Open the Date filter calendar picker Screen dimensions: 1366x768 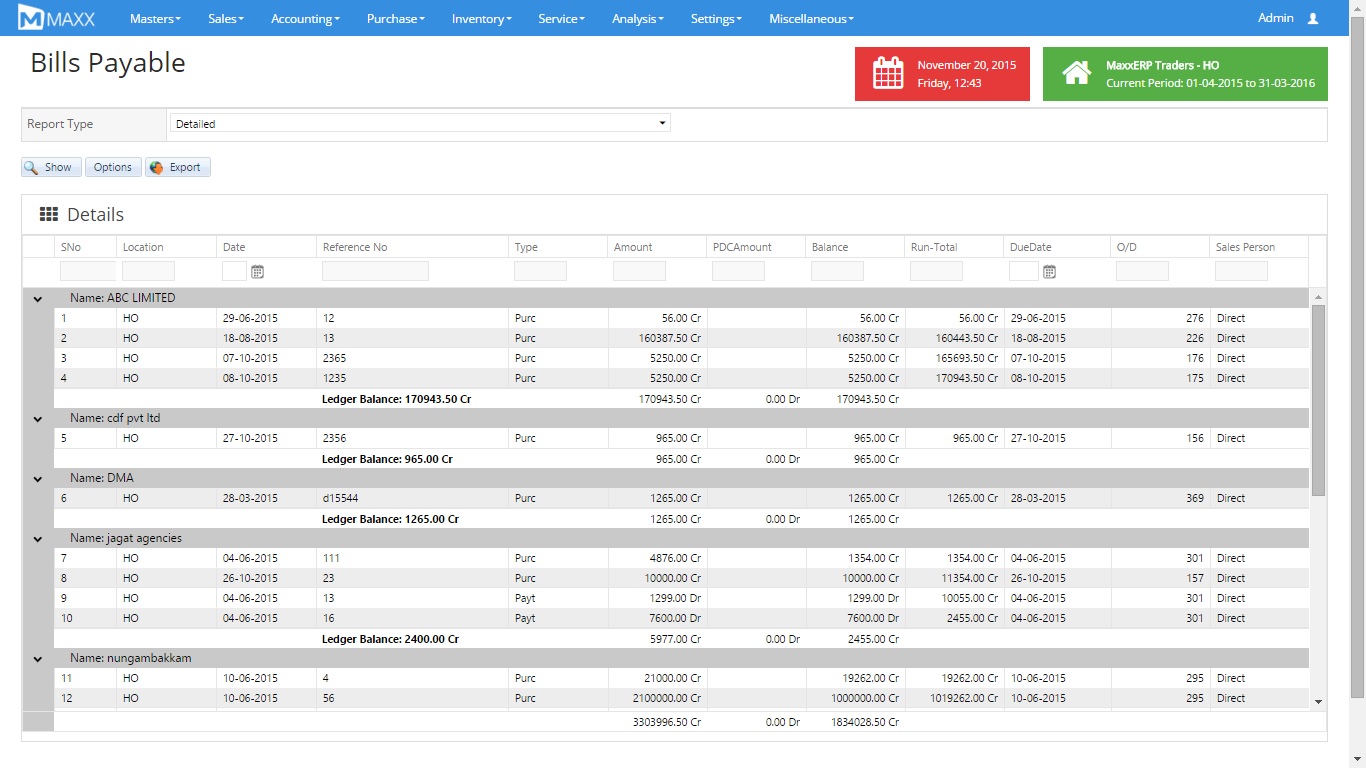point(257,271)
